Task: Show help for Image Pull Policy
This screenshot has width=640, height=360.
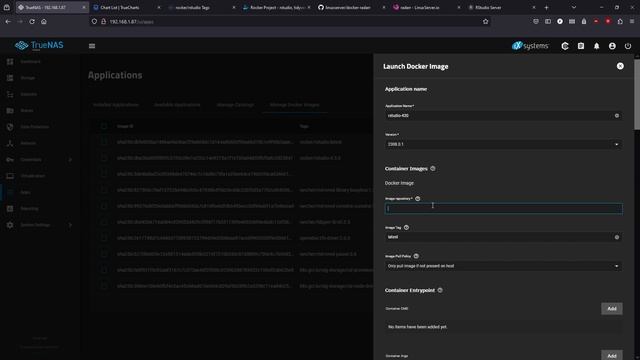Action: click(416, 256)
